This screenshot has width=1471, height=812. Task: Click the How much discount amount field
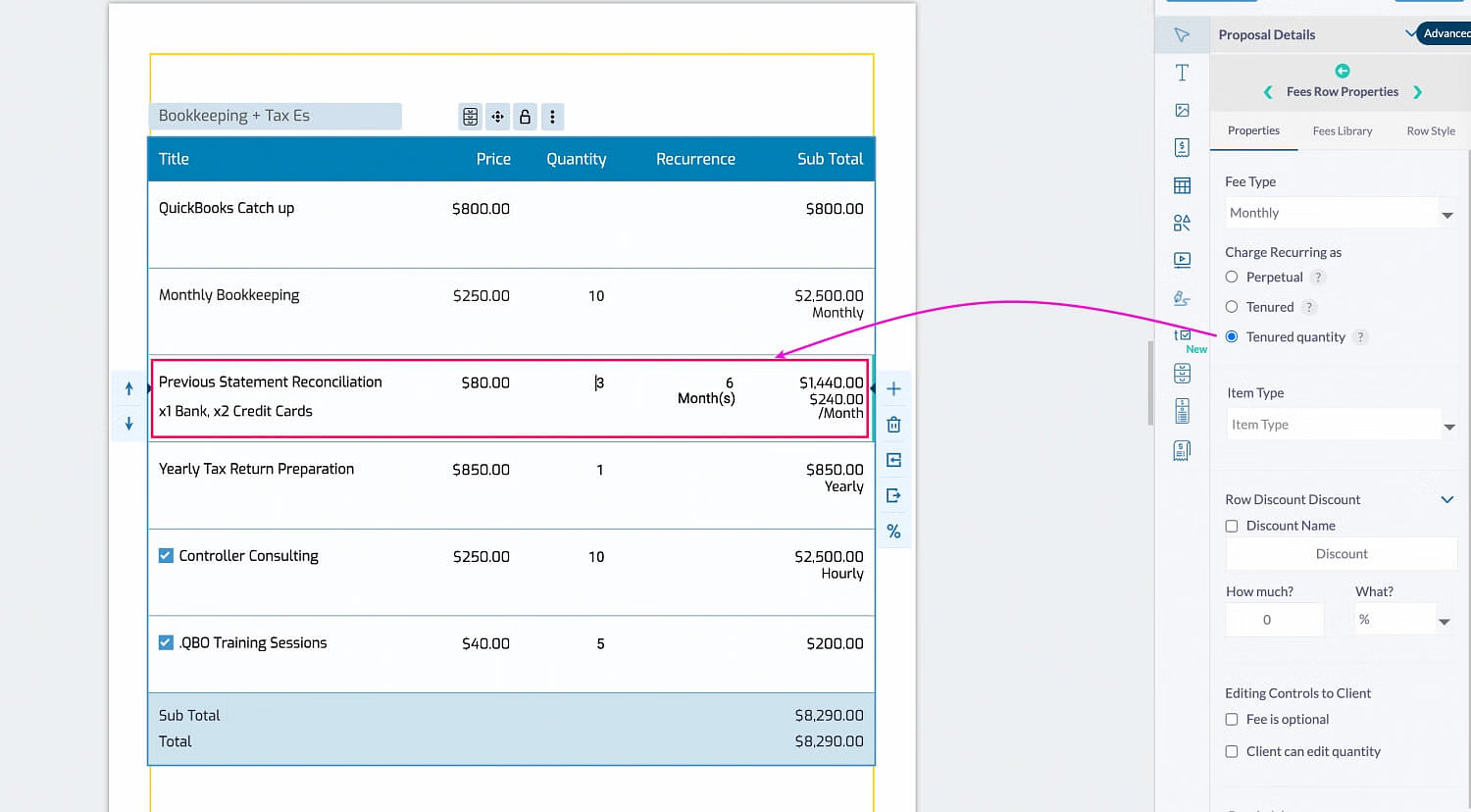1274,620
